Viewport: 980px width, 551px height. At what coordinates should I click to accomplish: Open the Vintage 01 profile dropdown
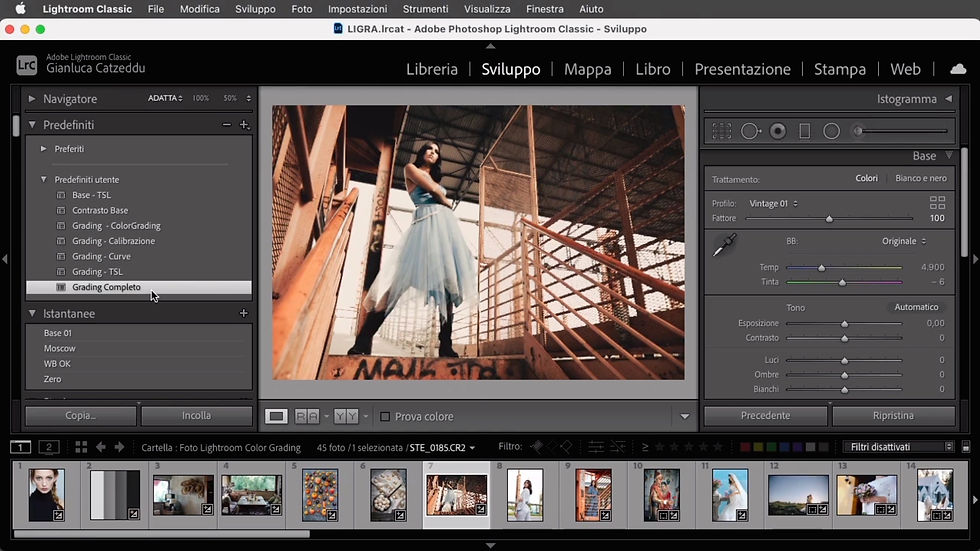coord(774,204)
